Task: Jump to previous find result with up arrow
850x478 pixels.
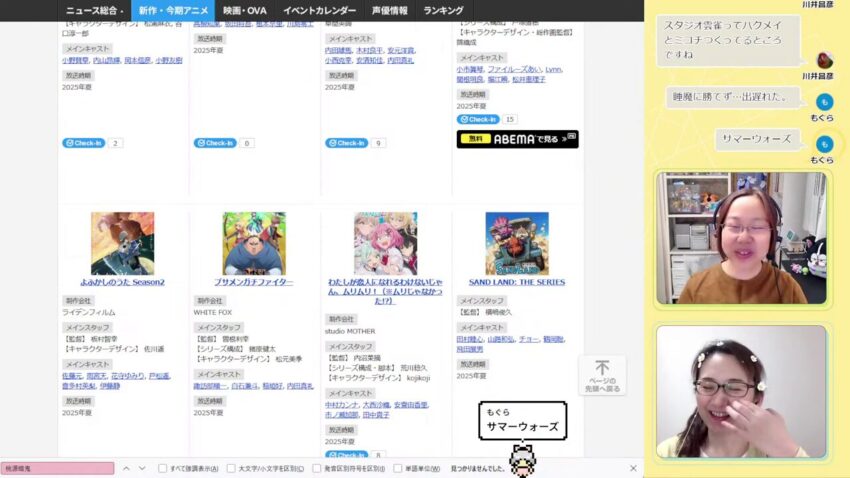Action: (x=127, y=468)
